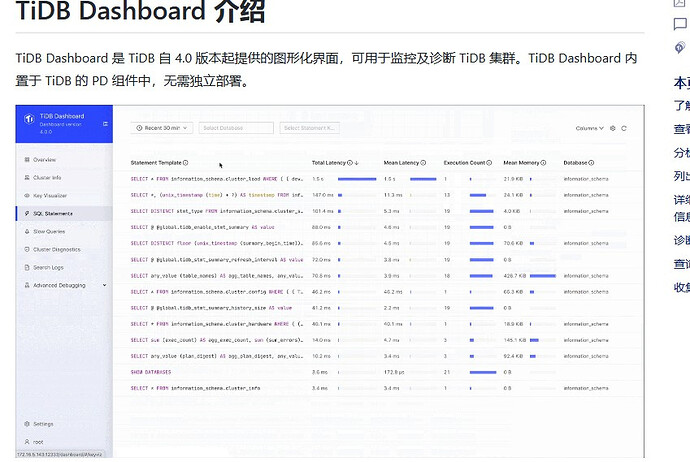This screenshot has width=690, height=462.
Task: Click the Key Visualizer eye icon
Action: tap(27, 195)
